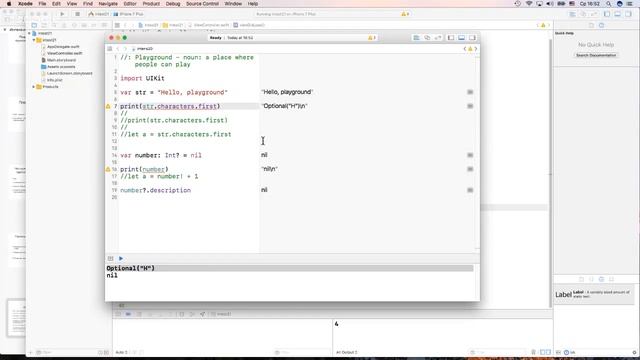Expand Products folder in navigator
This screenshot has height=360, width=640.
(33, 87)
